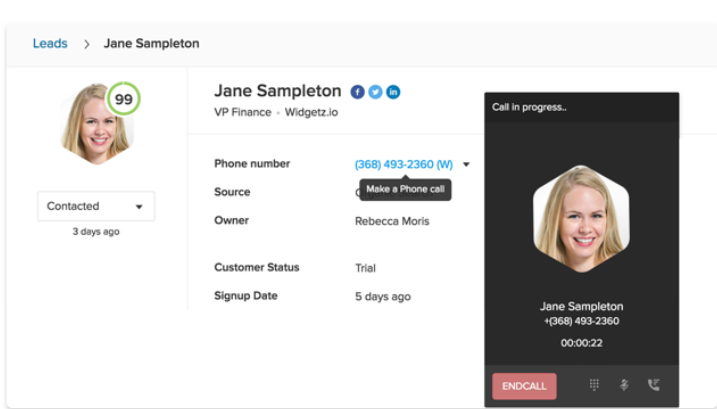Open Jane Sampleton's Twitter profile icon
The image size is (717, 409).
coord(375,92)
